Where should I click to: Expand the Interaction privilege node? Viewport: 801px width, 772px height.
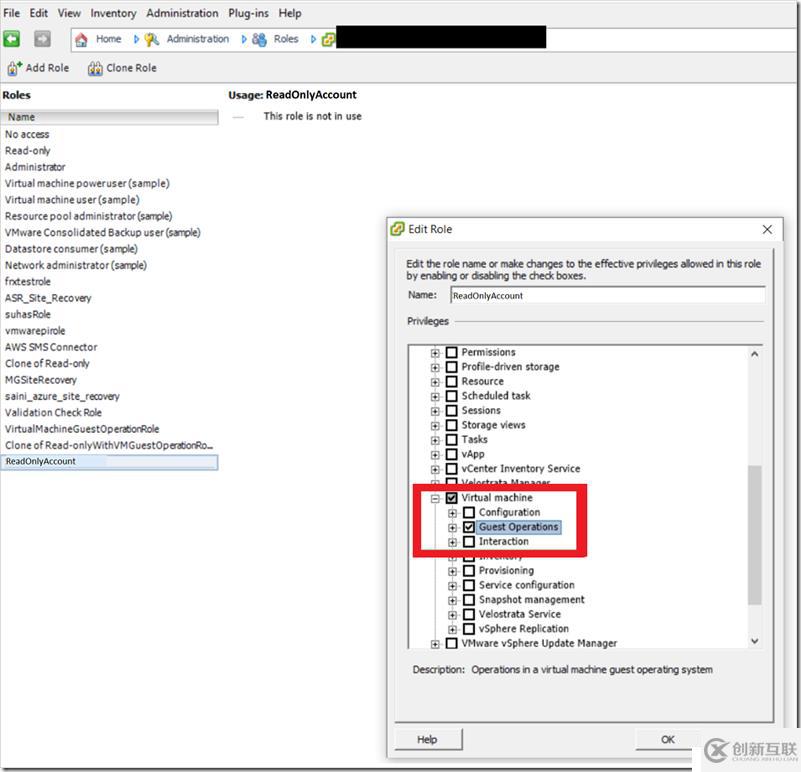pyautogui.click(x=452, y=542)
